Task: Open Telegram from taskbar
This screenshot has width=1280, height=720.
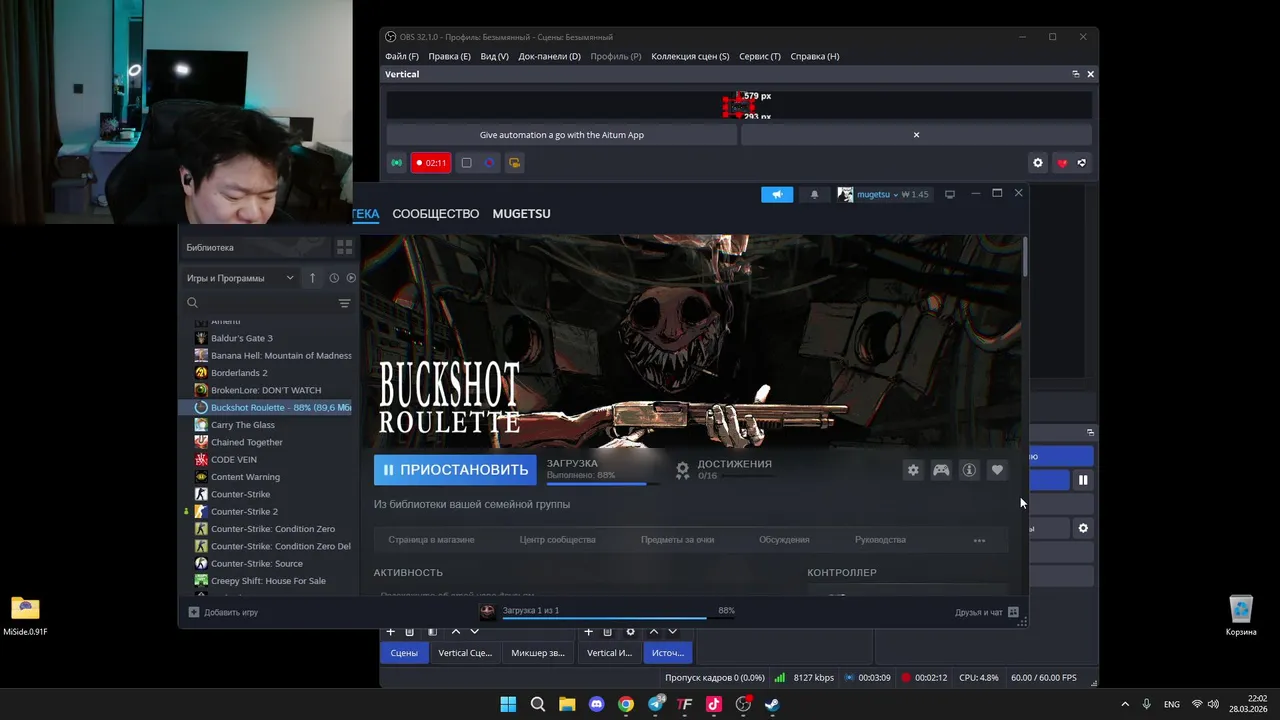Action: tap(655, 704)
